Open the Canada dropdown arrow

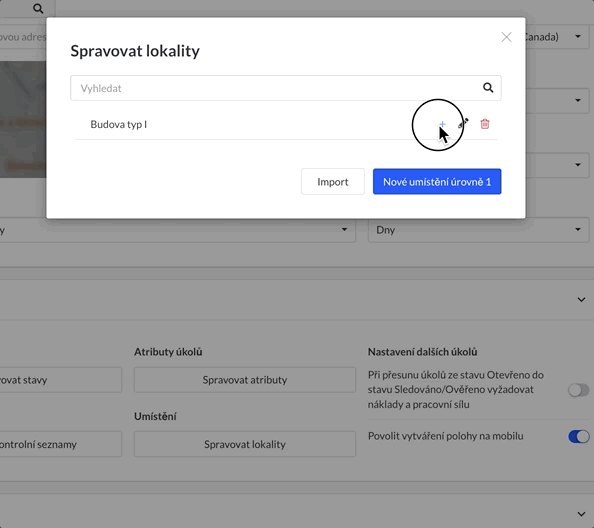(578, 37)
